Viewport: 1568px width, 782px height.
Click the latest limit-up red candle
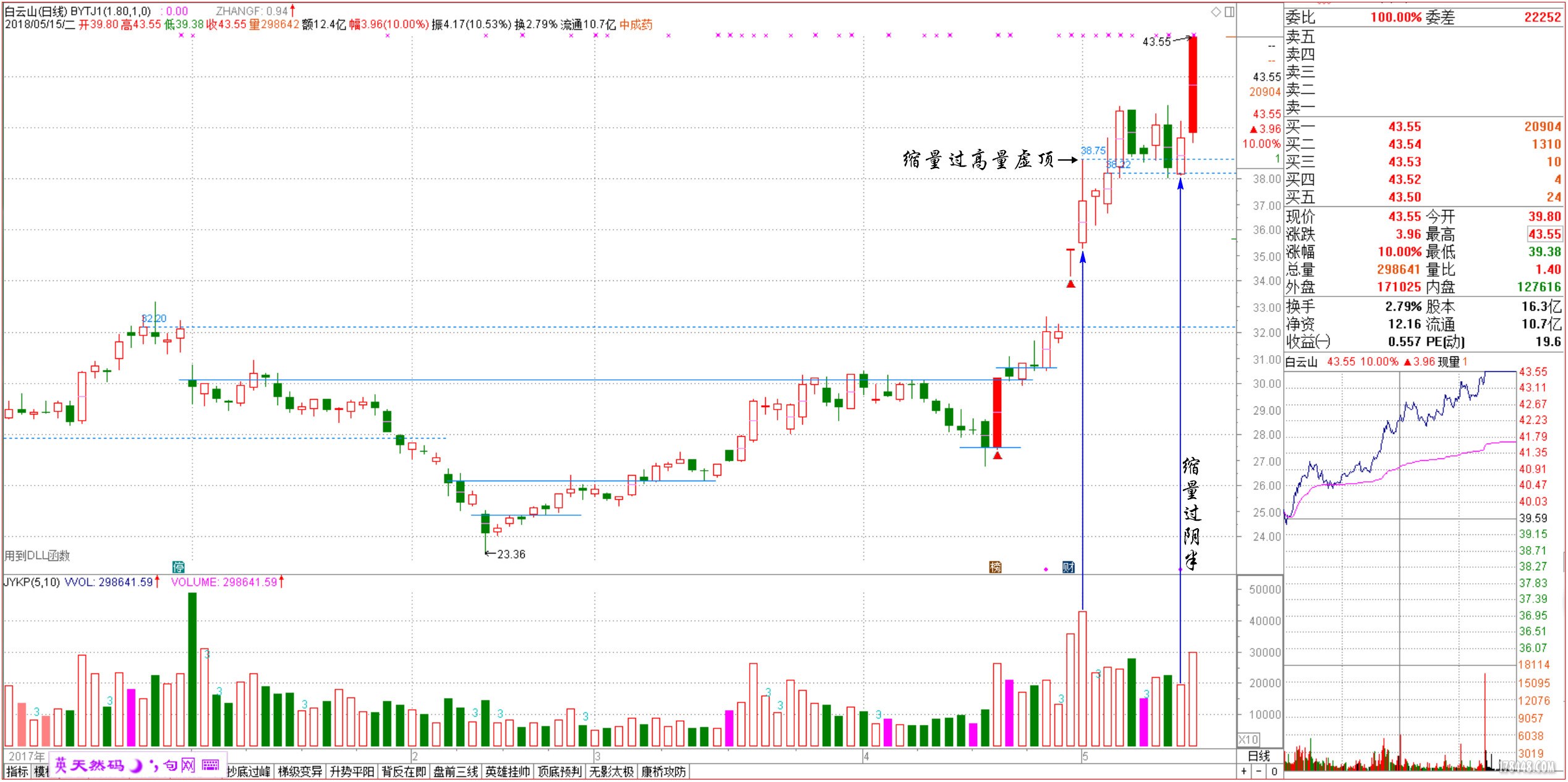[x=1193, y=84]
